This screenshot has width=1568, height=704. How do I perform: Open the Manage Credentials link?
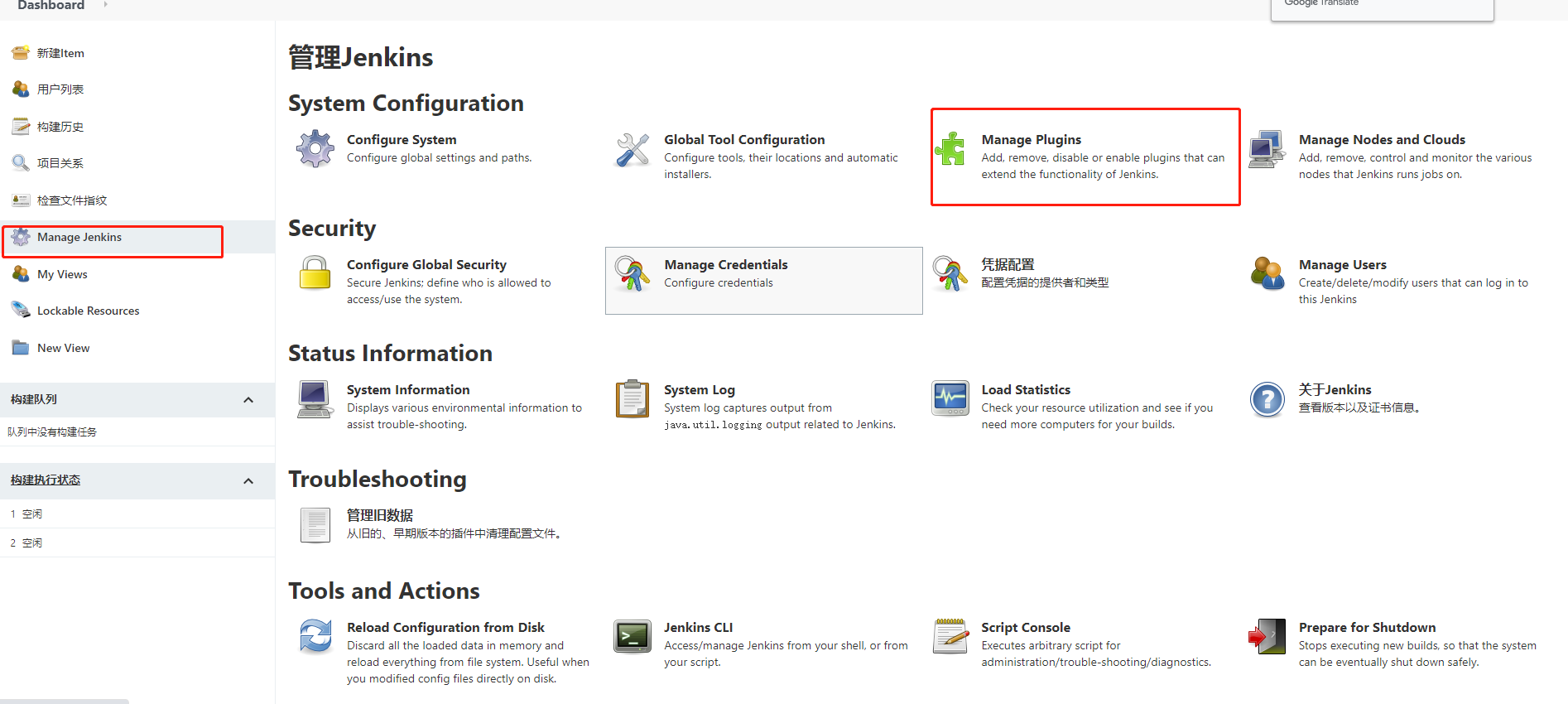point(726,264)
